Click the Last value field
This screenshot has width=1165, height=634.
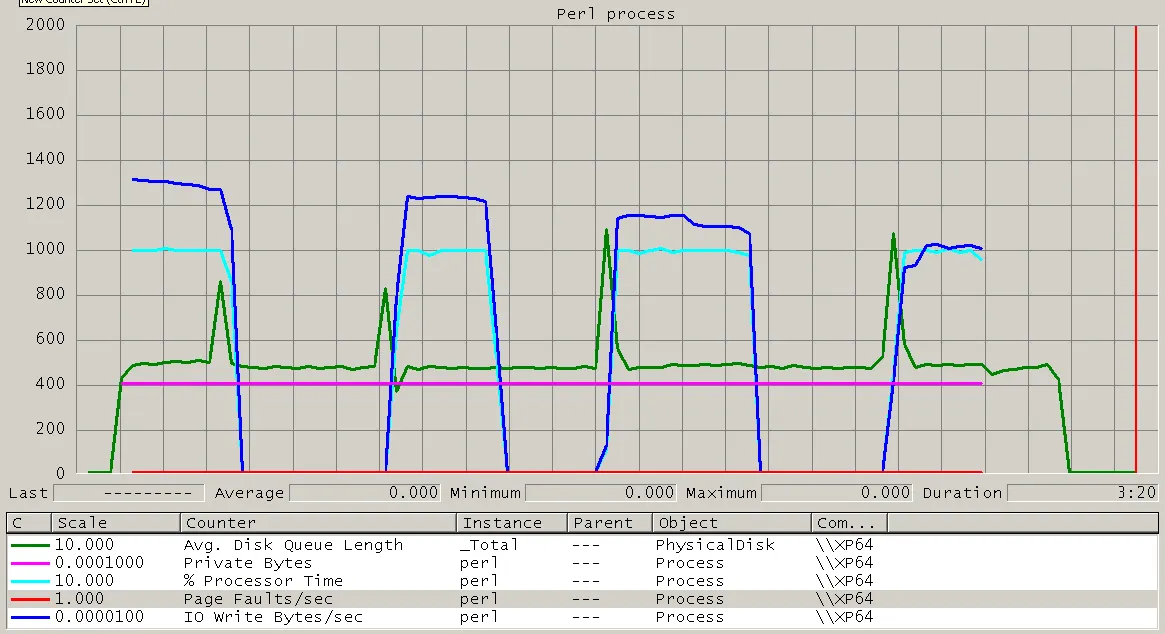(x=129, y=493)
